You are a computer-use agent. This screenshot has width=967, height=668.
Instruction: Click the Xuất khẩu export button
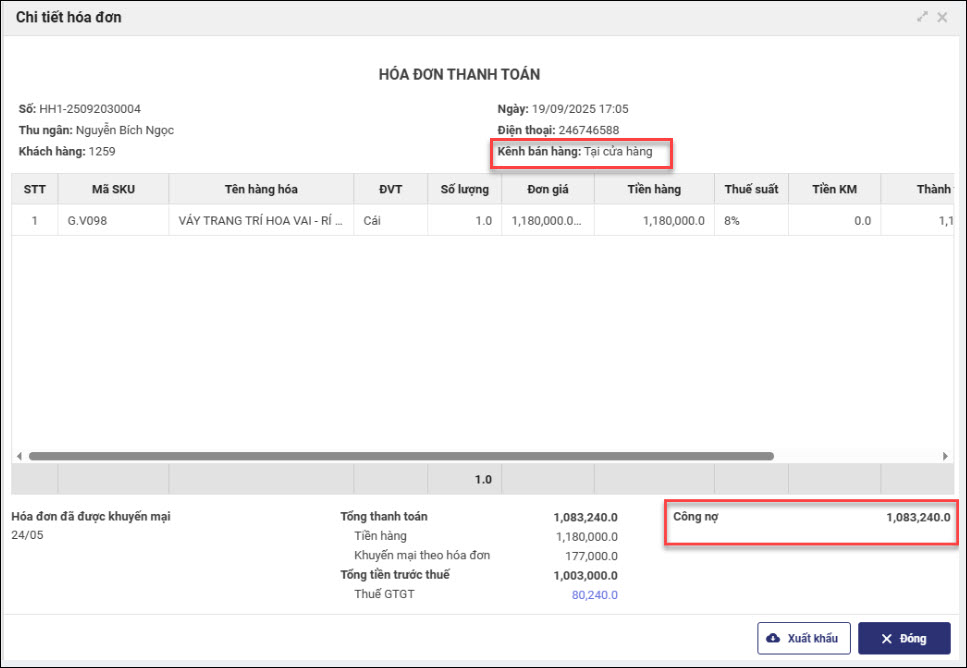click(804, 638)
